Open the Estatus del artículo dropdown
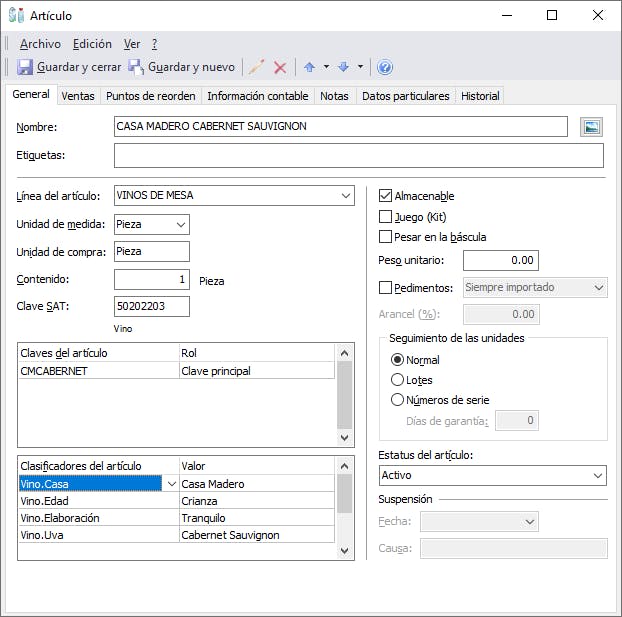Viewport: 622px width, 617px height. coord(597,475)
